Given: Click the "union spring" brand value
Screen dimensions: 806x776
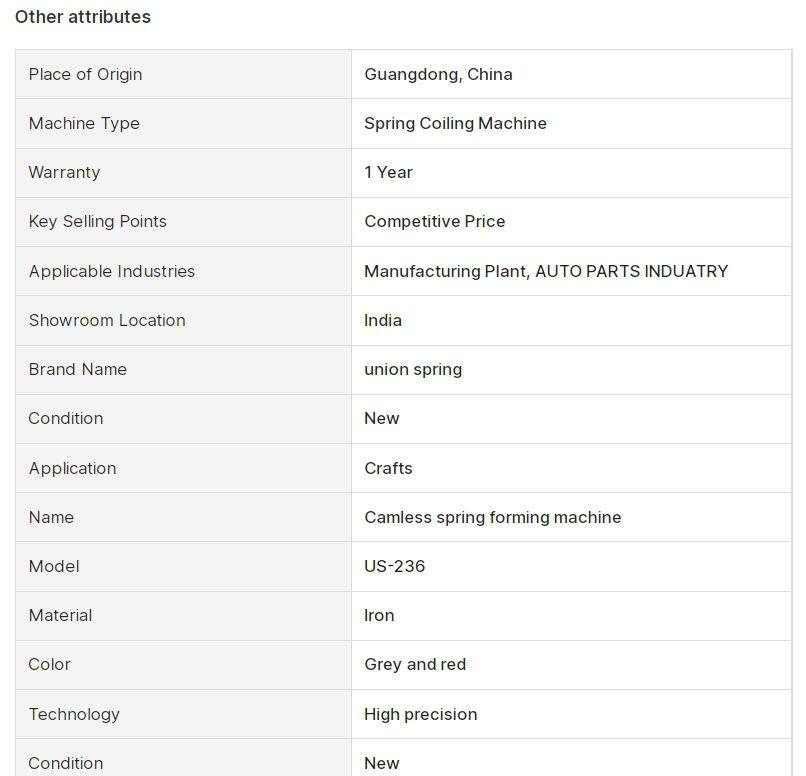Looking at the screenshot, I should [x=413, y=369].
